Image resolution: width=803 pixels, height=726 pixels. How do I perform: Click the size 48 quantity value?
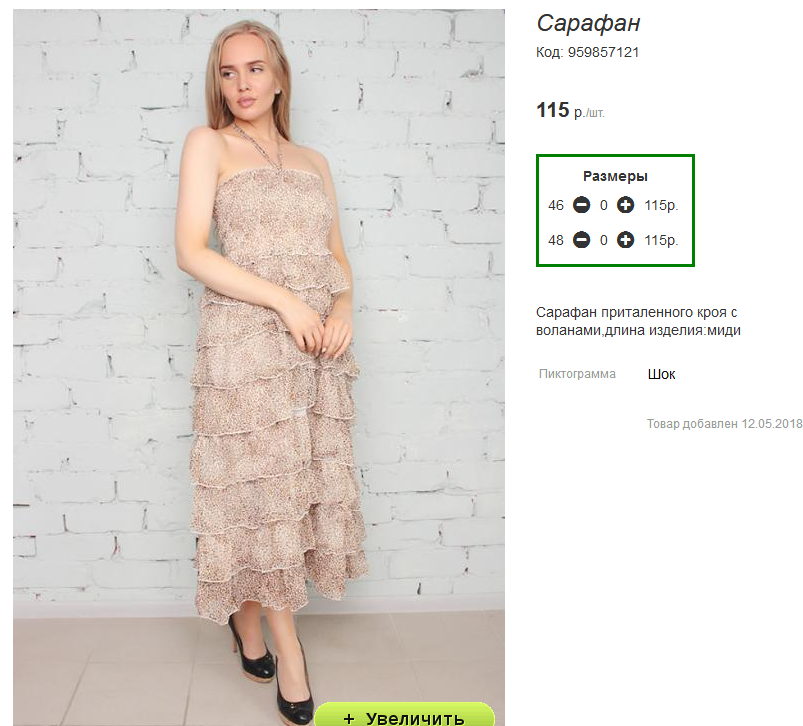(x=604, y=240)
